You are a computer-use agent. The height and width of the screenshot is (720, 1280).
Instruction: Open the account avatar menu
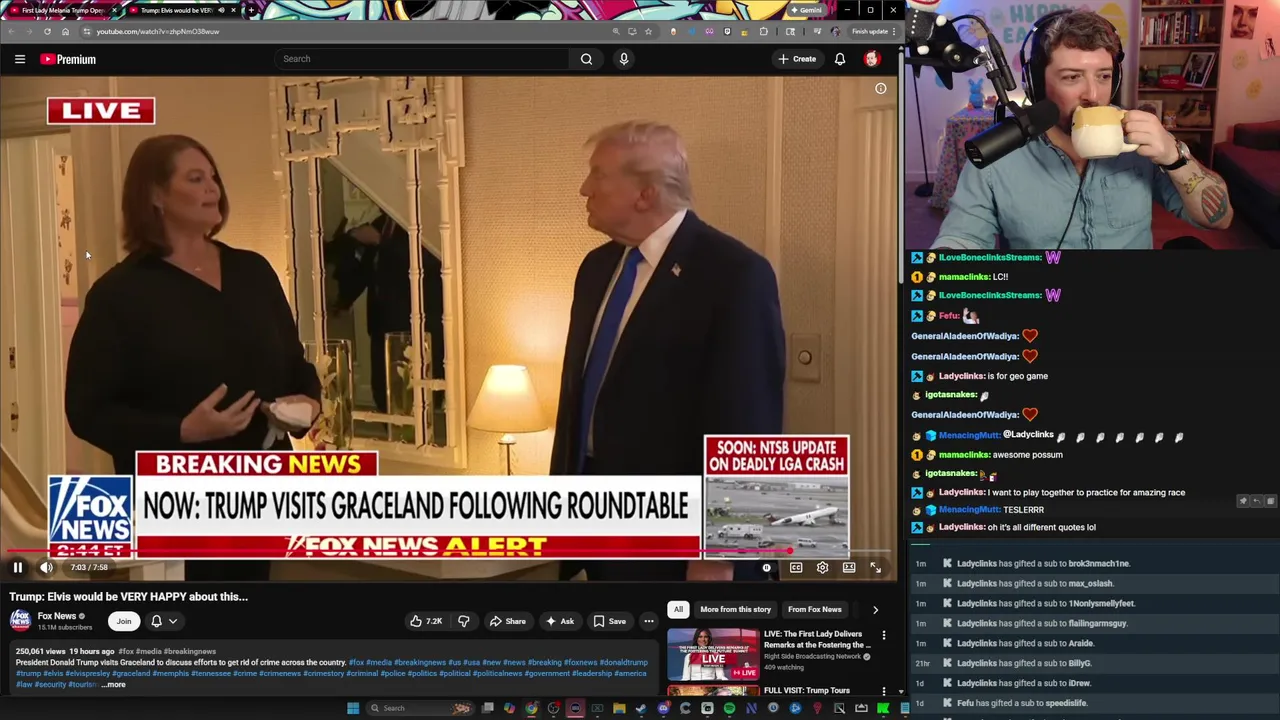(872, 59)
